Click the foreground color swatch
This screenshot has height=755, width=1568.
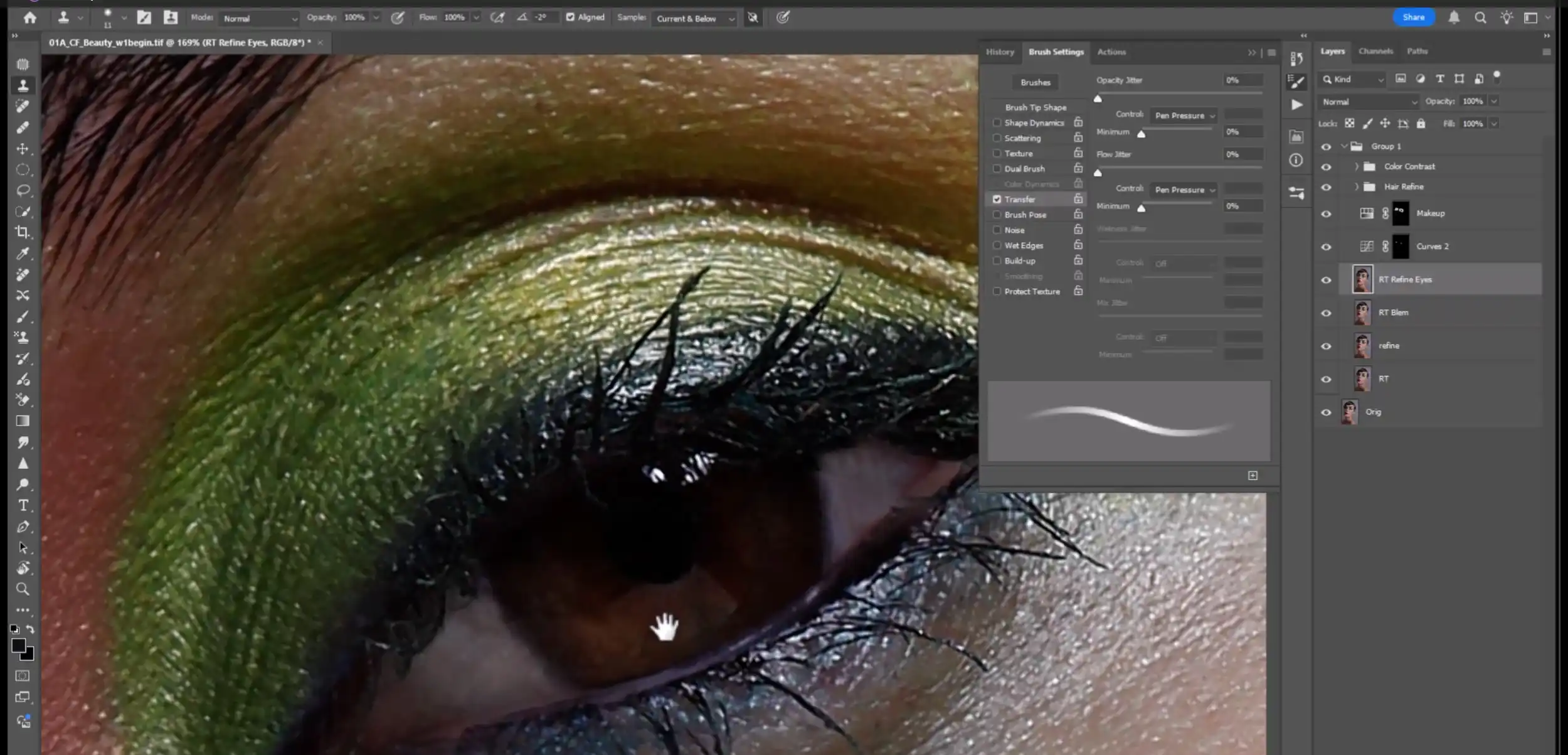(x=18, y=646)
